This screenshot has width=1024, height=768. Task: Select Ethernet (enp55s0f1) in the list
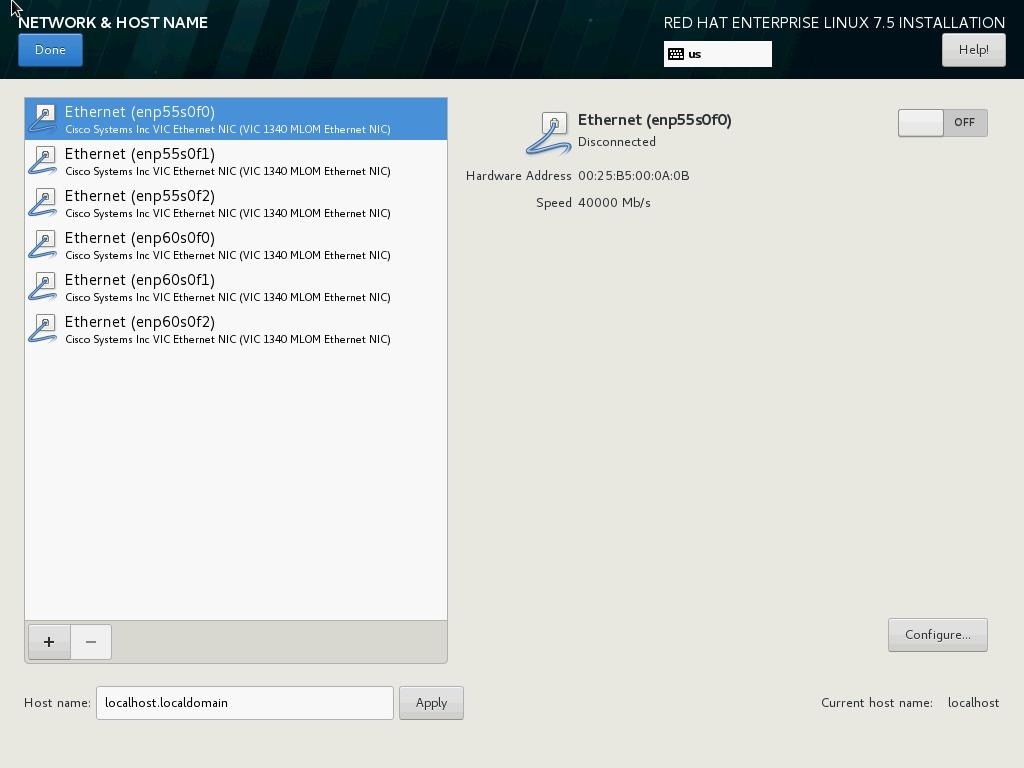click(236, 161)
